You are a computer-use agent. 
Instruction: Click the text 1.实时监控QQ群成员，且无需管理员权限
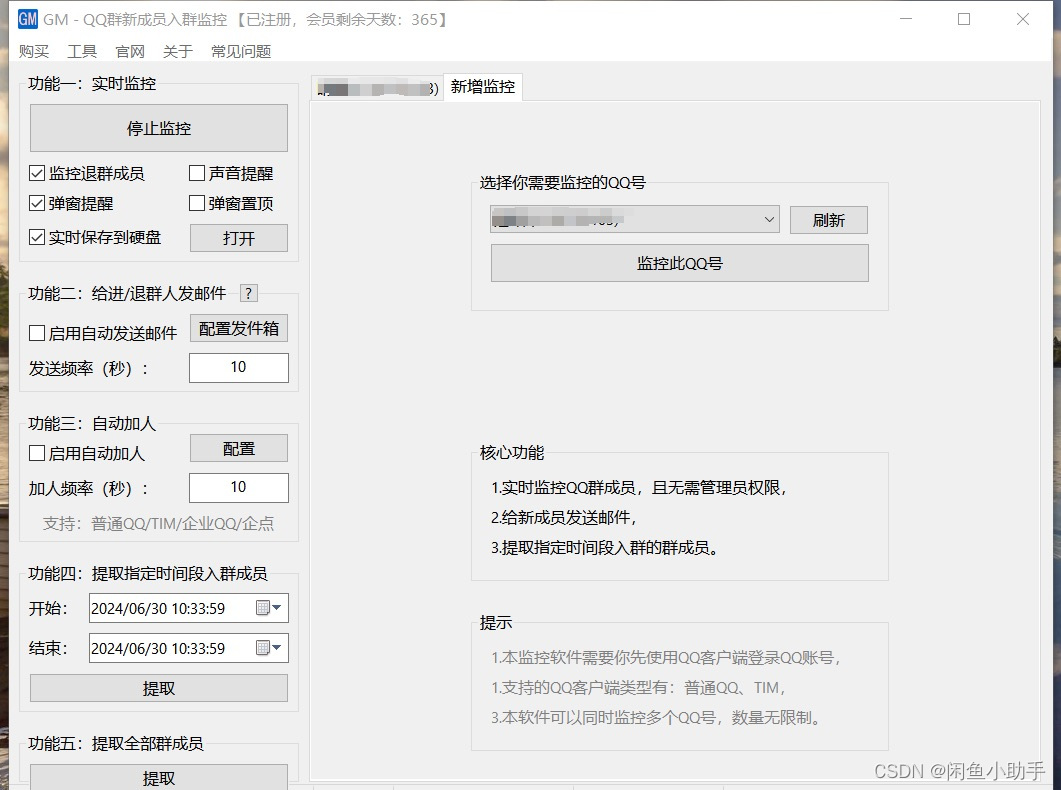638,488
